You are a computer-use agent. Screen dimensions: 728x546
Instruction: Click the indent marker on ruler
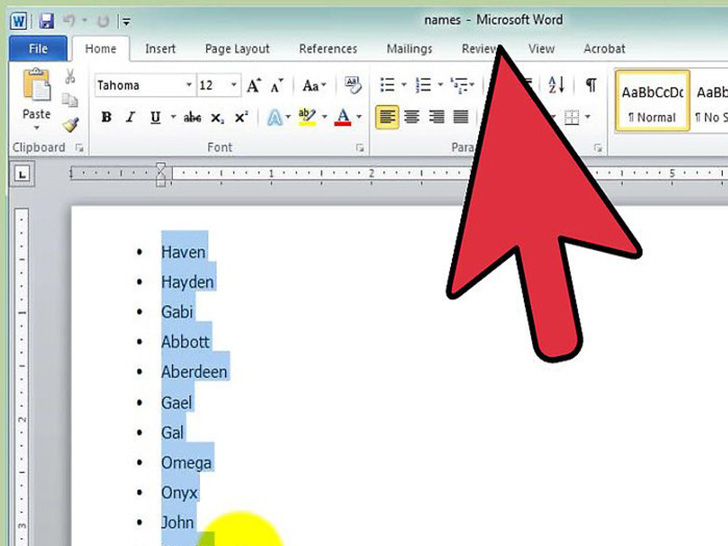(161, 174)
